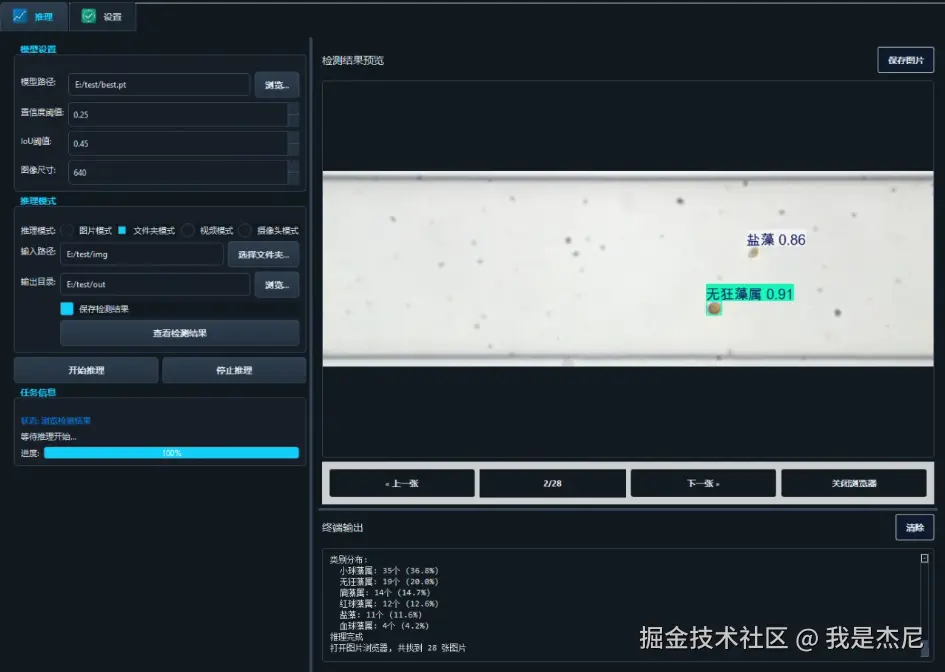This screenshot has height=672, width=945.
Task: Uncheck the 保存检测结果 save results checkbox
Action: [x=66, y=311]
